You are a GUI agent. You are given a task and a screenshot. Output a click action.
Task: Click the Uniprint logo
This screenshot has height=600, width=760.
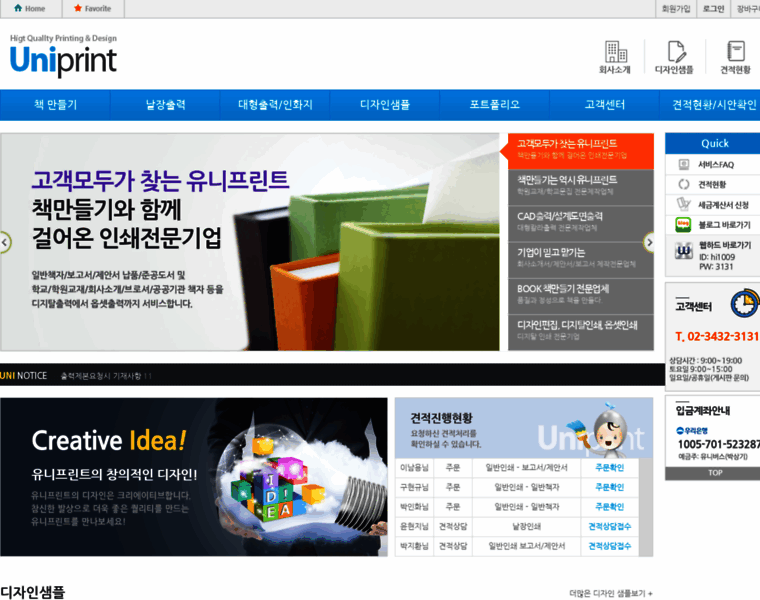tap(63, 55)
